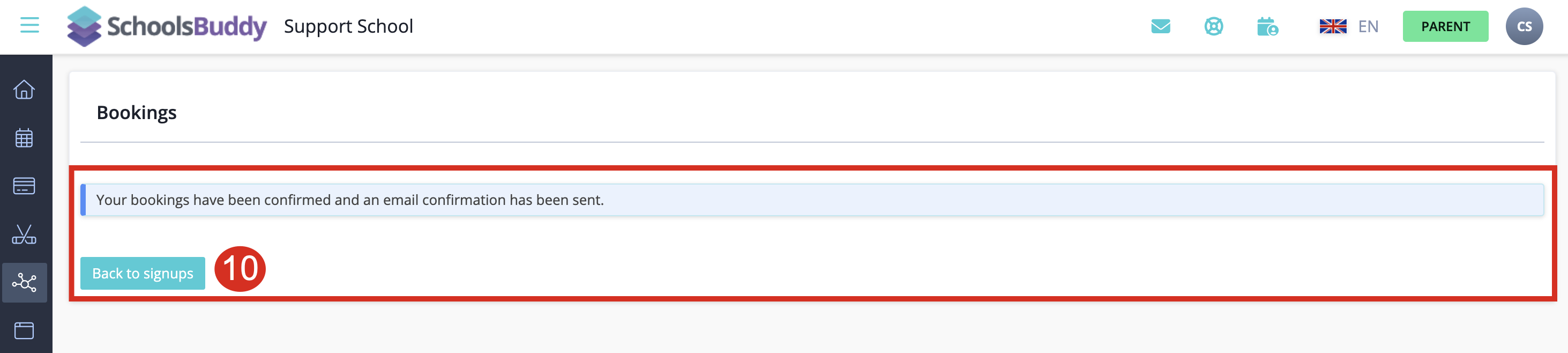Expand the EN language selector

point(1368,27)
